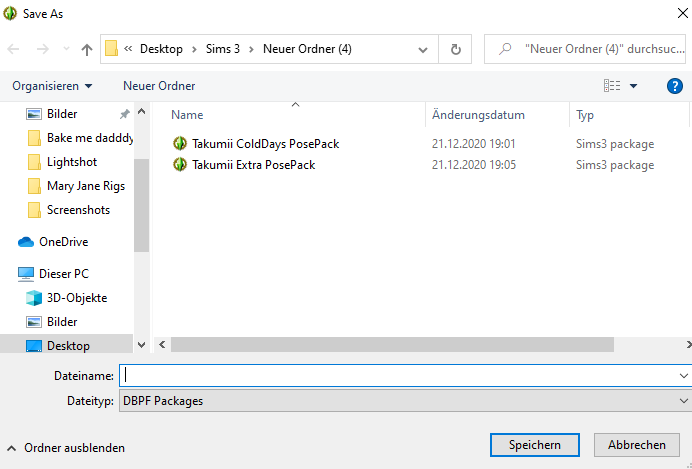Image resolution: width=692 pixels, height=469 pixels.
Task: Open the Dateityp DBPF Packages dropdown
Action: [x=405, y=401]
